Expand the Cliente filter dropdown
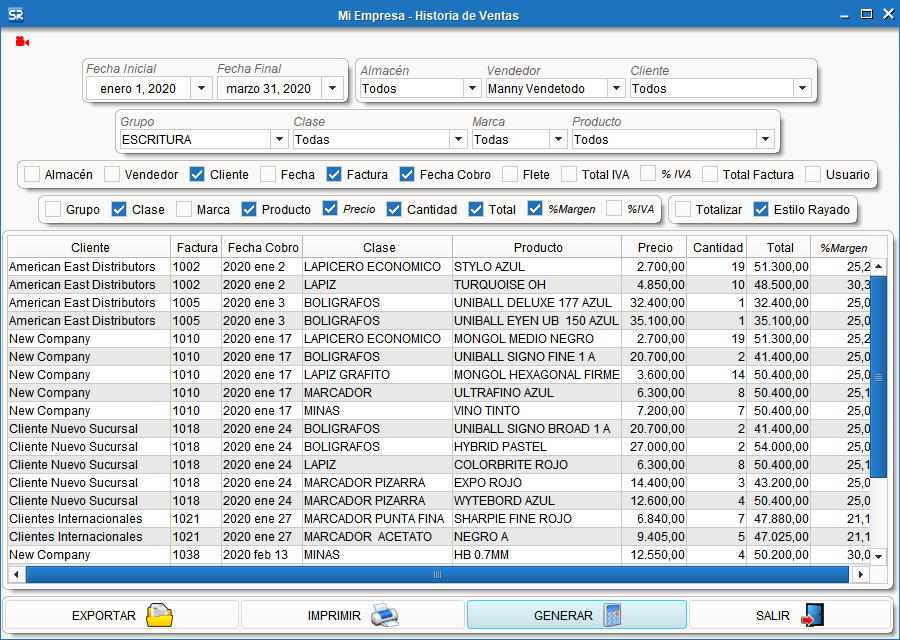900x640 pixels. pos(802,88)
